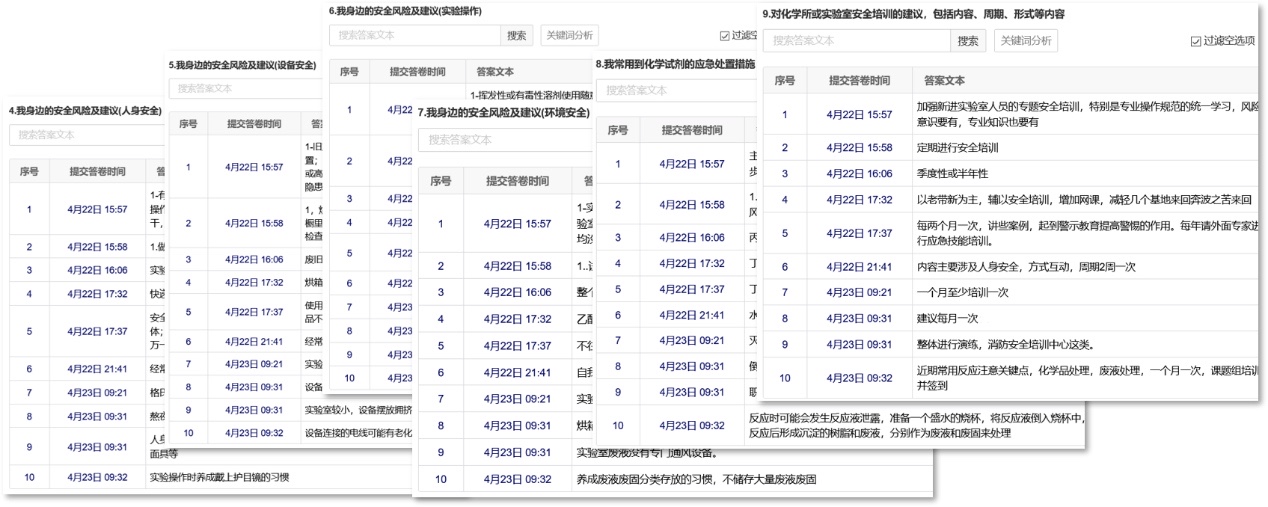
Task: Click 提交答卷时间 header in question 5 table
Action: [254, 124]
